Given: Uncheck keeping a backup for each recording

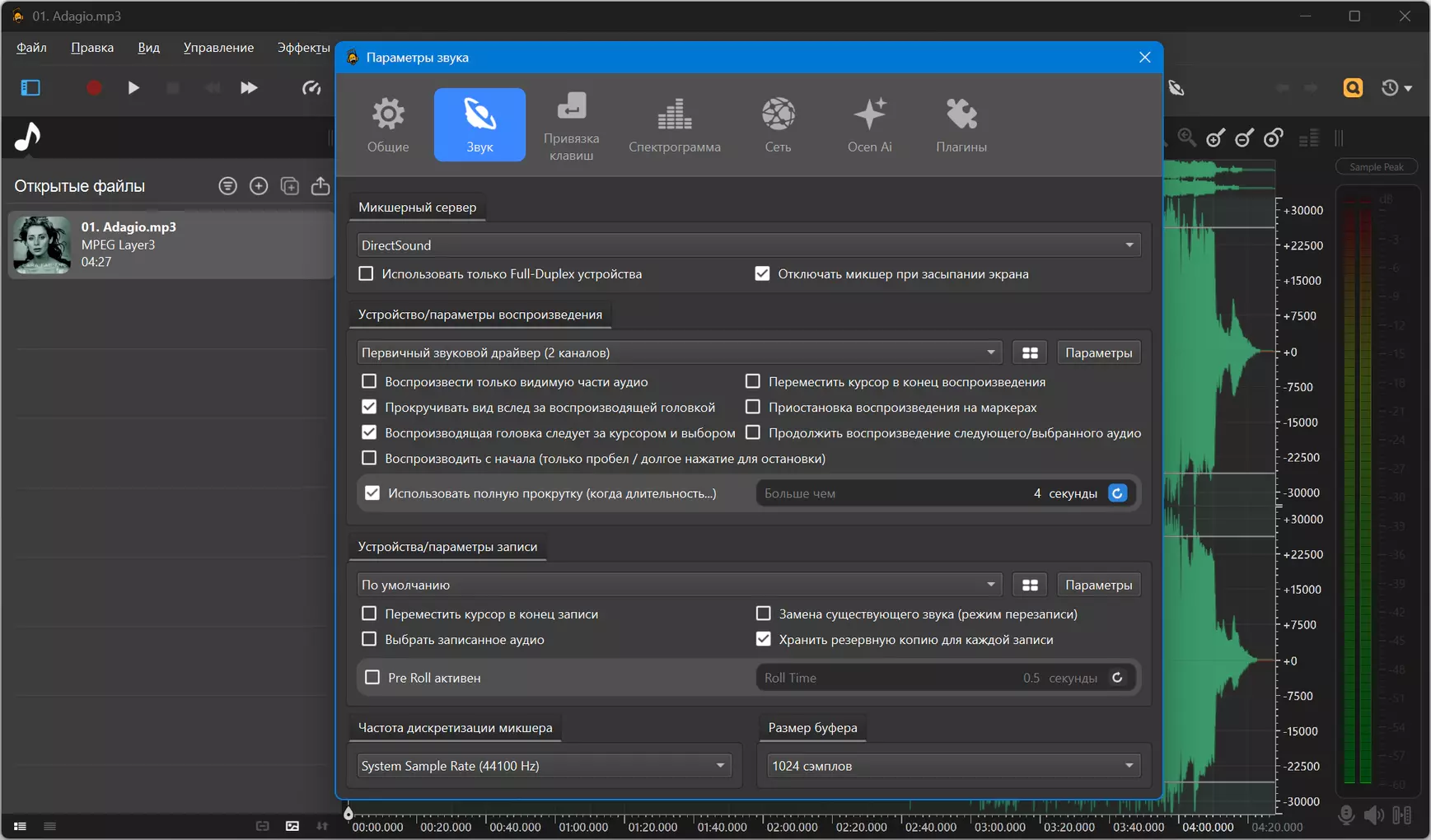Looking at the screenshot, I should pos(764,640).
